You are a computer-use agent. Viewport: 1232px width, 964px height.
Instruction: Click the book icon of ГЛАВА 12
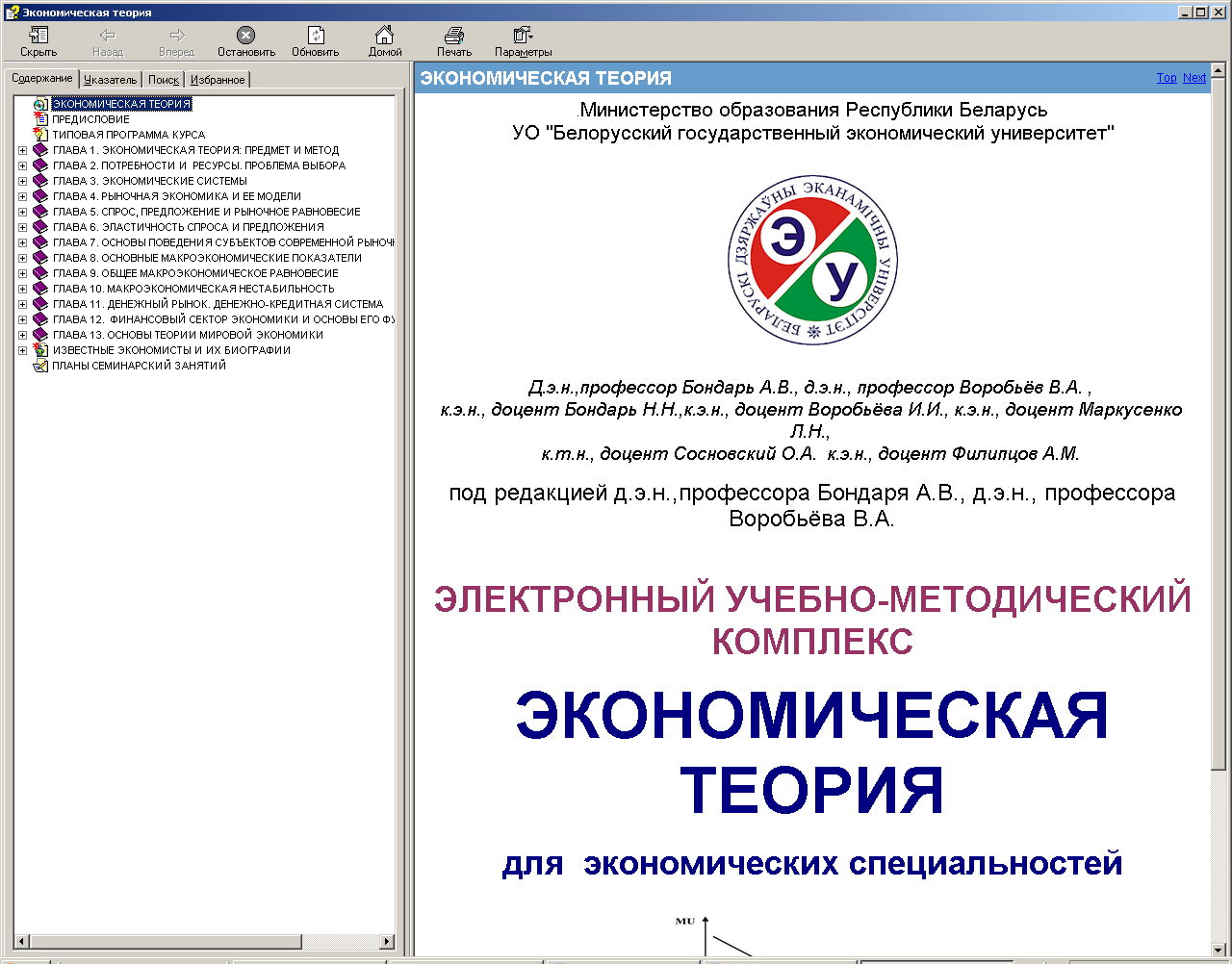(x=40, y=319)
